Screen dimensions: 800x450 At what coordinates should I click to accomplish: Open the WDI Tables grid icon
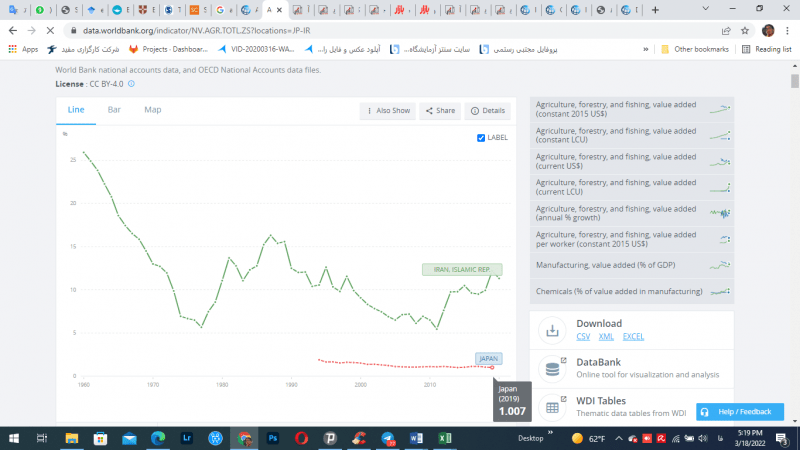(552, 407)
